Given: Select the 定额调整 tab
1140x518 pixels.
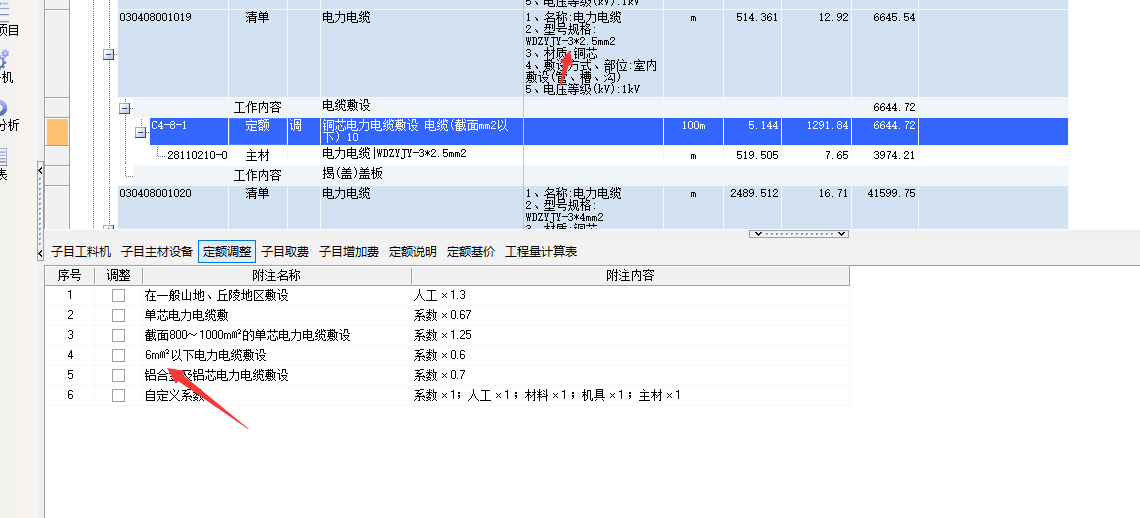Looking at the screenshot, I should 228,252.
